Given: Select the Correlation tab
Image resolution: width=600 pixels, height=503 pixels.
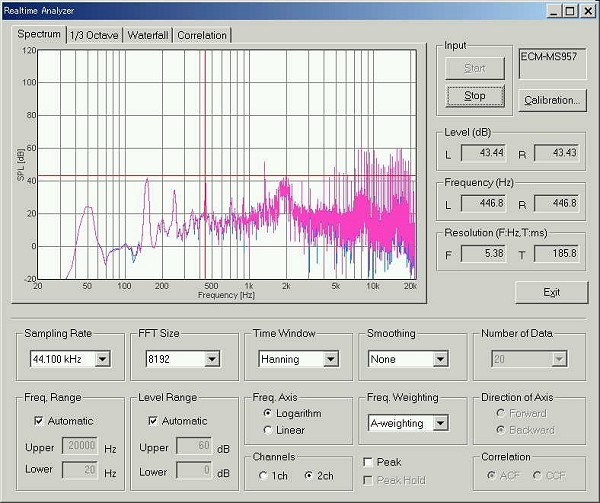Looking at the screenshot, I should coord(203,35).
